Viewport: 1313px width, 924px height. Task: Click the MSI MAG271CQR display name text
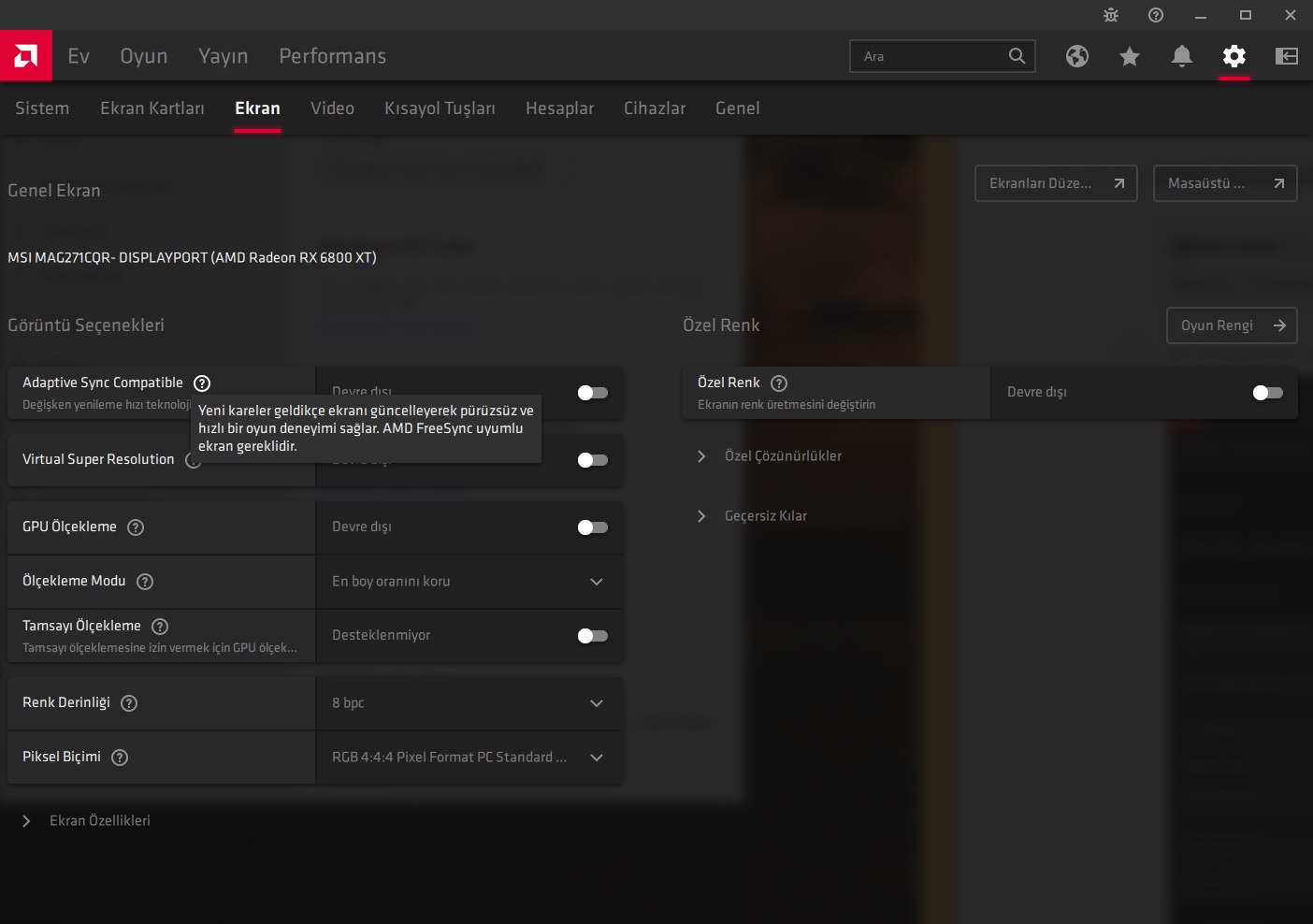192,257
